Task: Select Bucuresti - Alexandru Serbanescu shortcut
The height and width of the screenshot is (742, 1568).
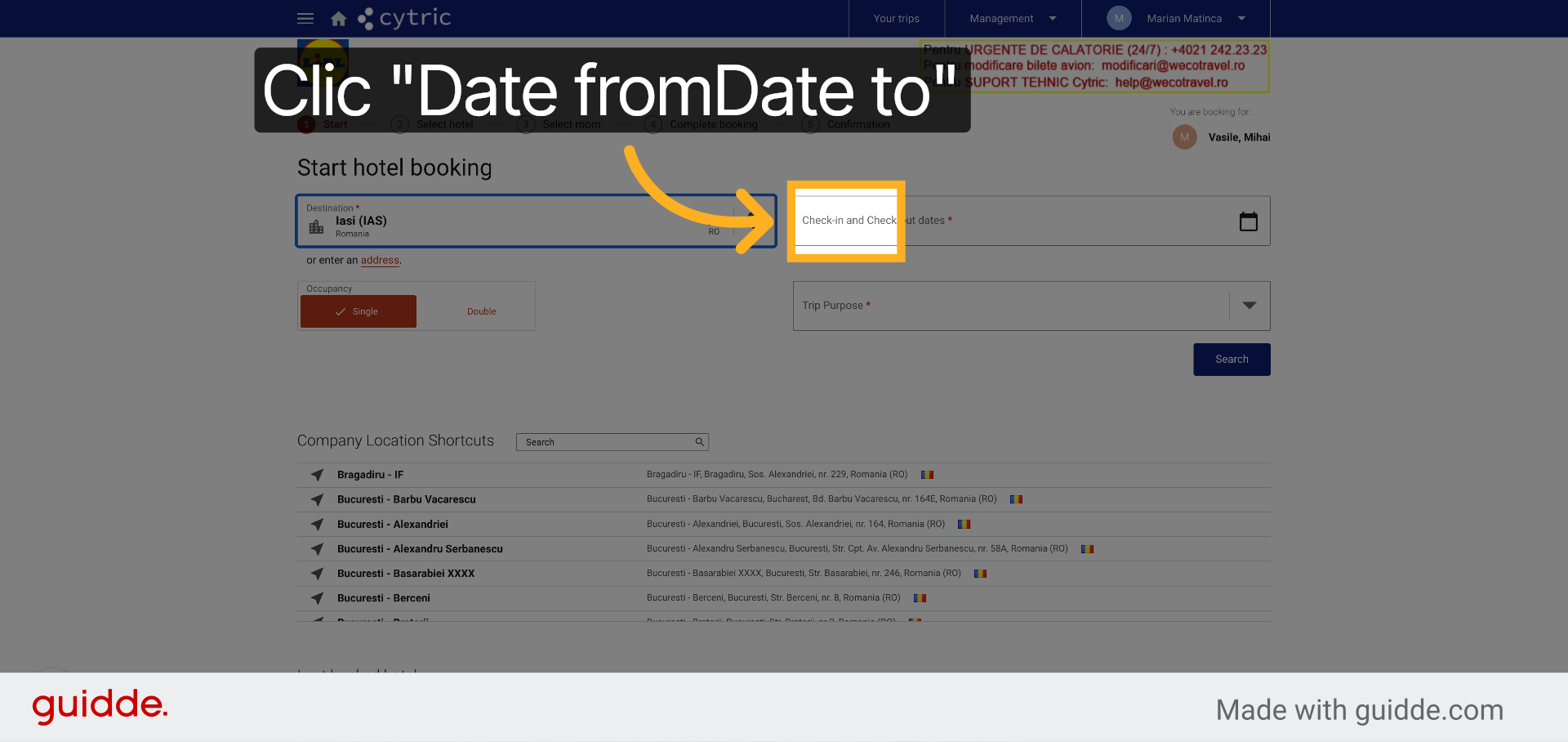Action: 420,549
